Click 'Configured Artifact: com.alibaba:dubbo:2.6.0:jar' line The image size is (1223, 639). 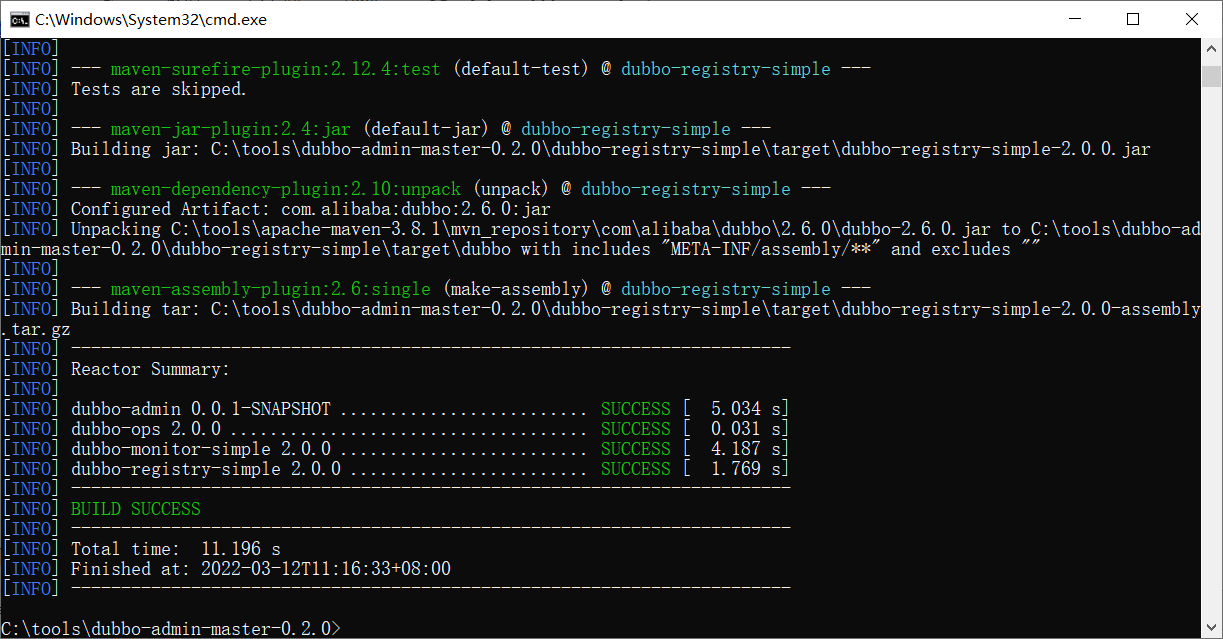pos(310,209)
